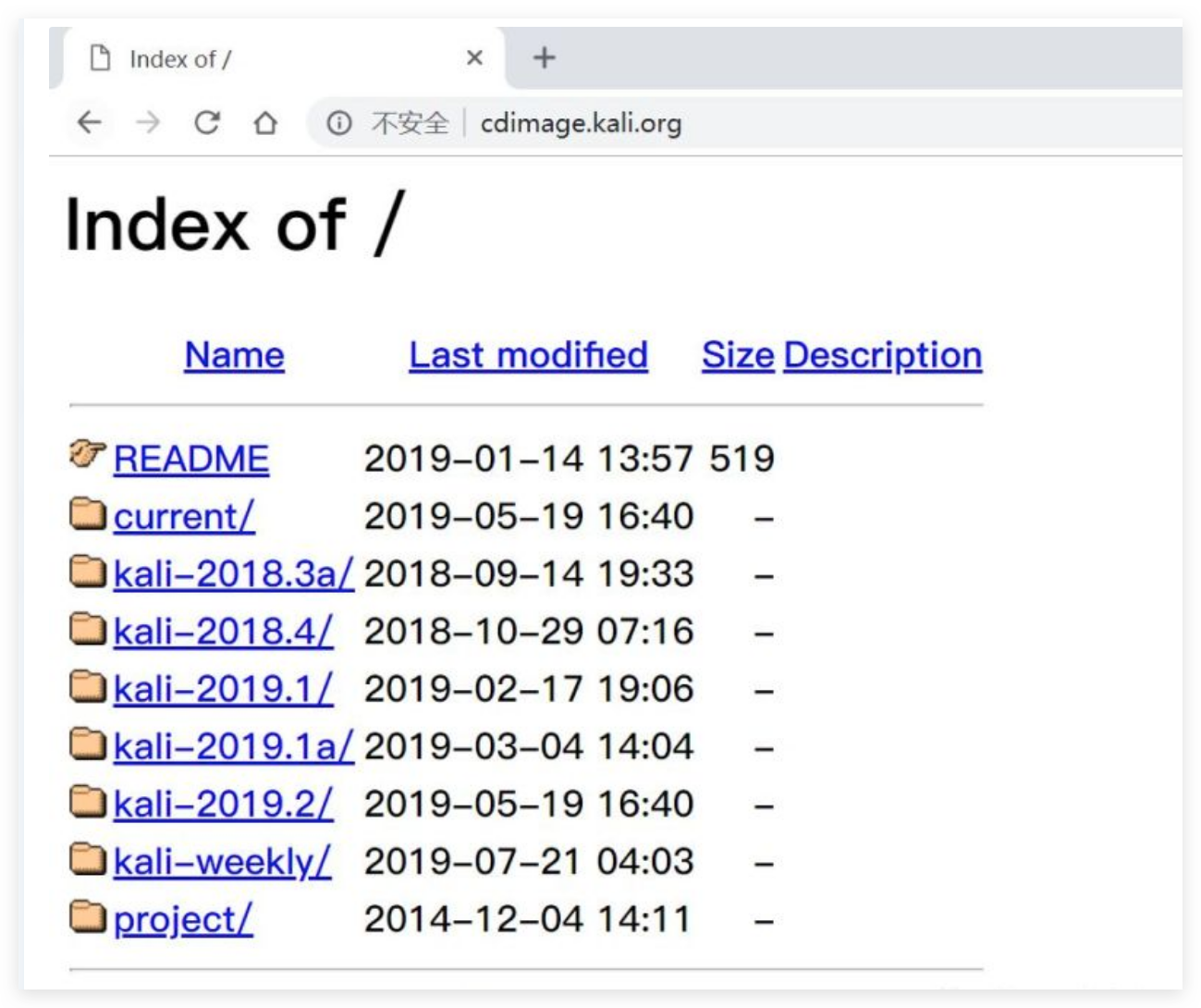The height and width of the screenshot is (1008, 1201).
Task: Open the kali-2019.2/ directory
Action: pyautogui.click(x=223, y=804)
